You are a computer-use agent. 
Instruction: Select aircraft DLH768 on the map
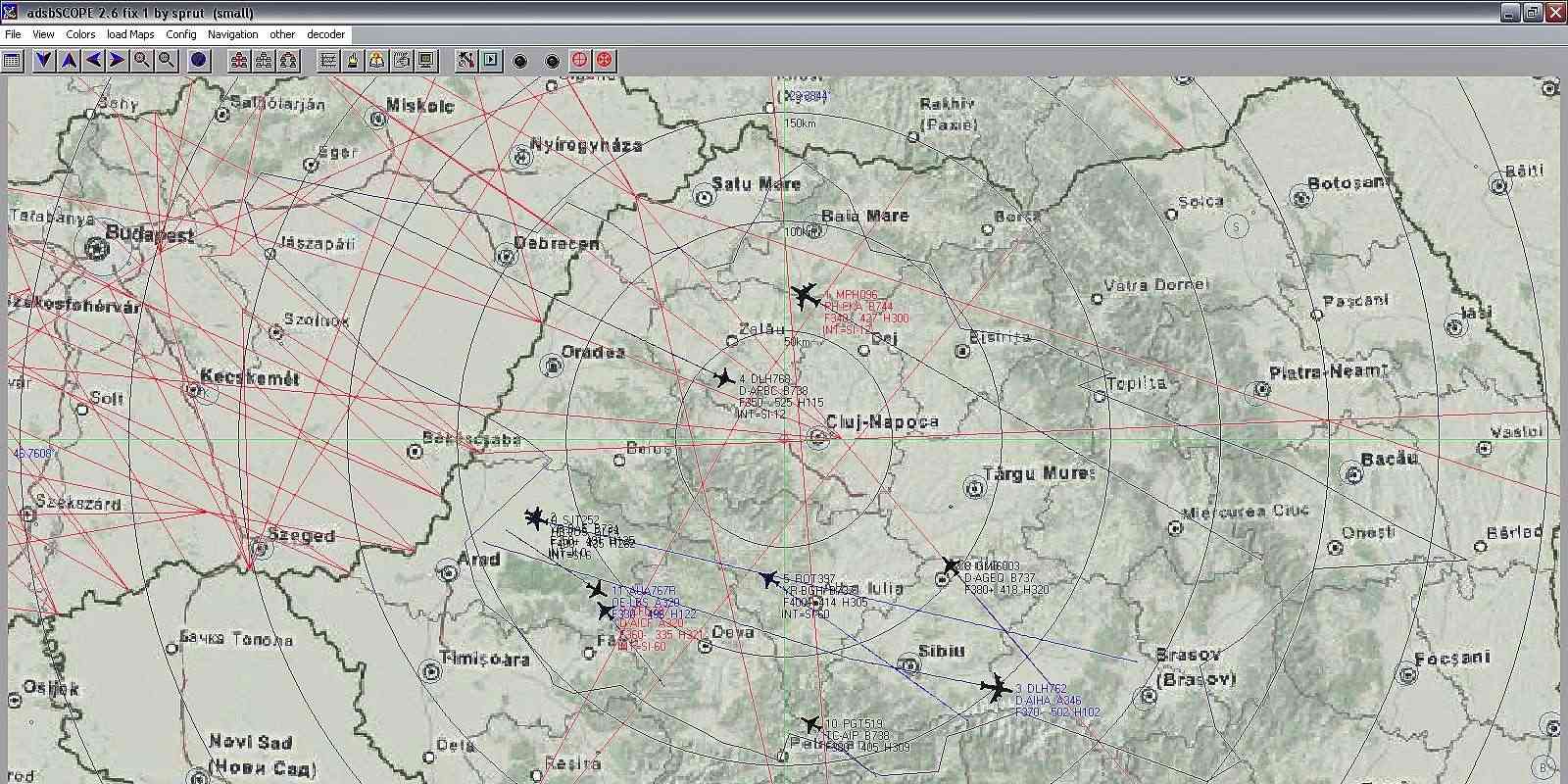pos(724,377)
